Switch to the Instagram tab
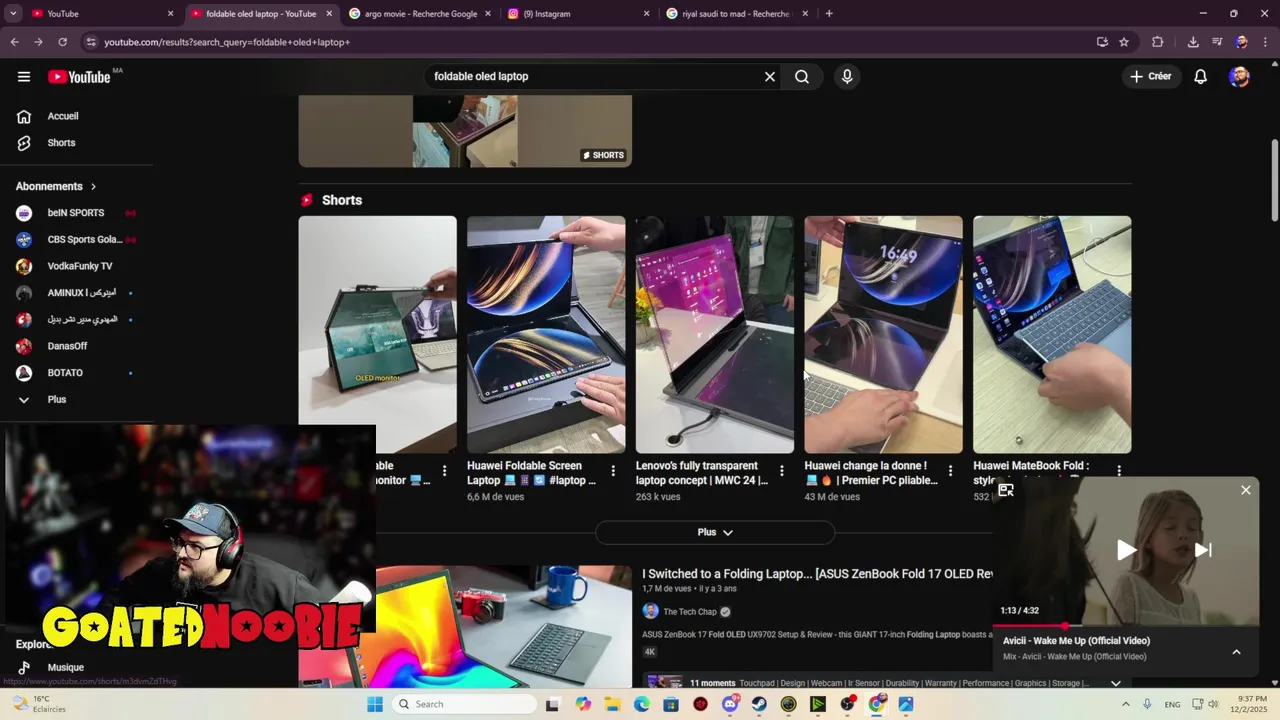The image size is (1280, 720). (x=578, y=14)
